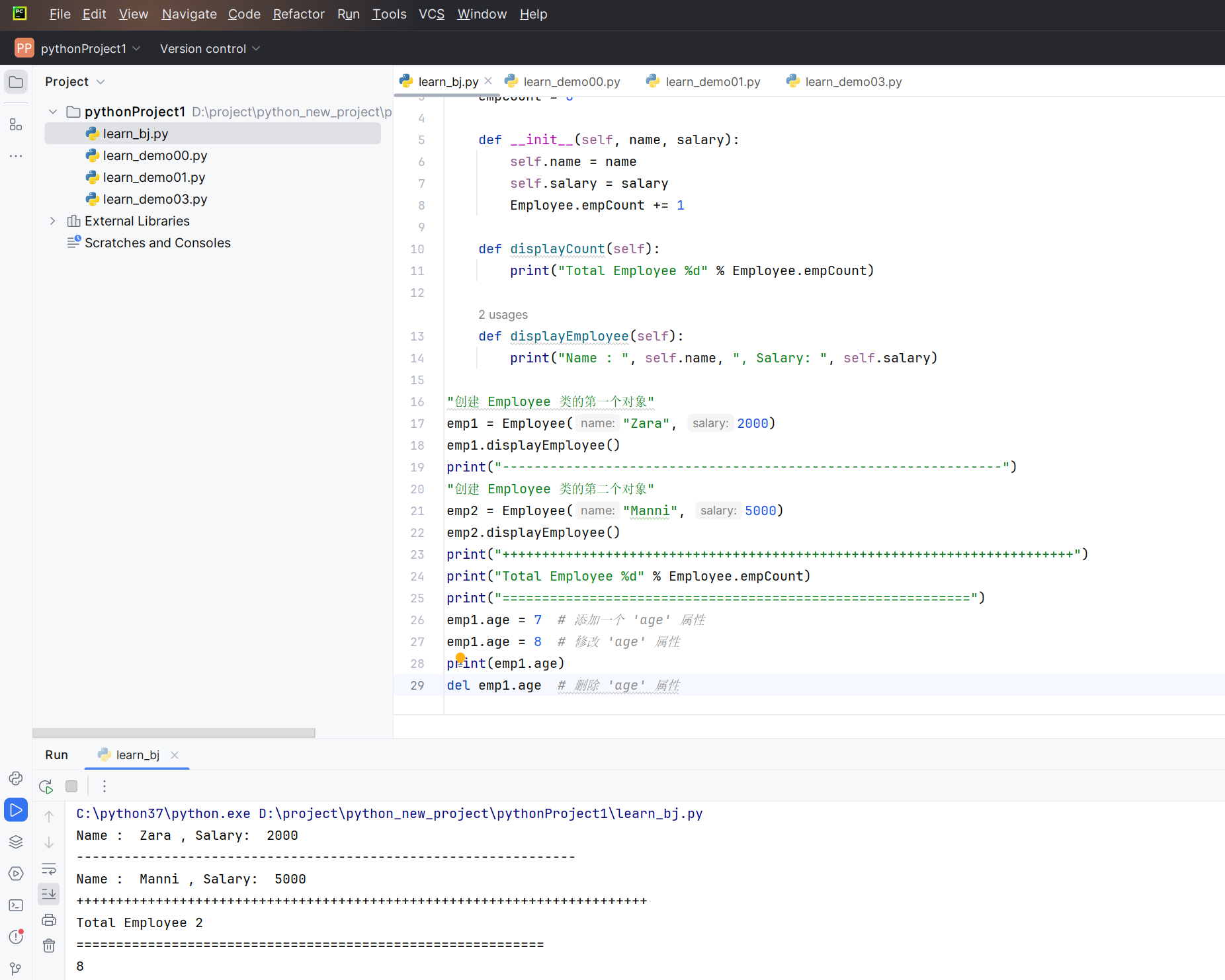Toggle Scroll to End in console
The height and width of the screenshot is (980, 1225).
click(x=49, y=894)
